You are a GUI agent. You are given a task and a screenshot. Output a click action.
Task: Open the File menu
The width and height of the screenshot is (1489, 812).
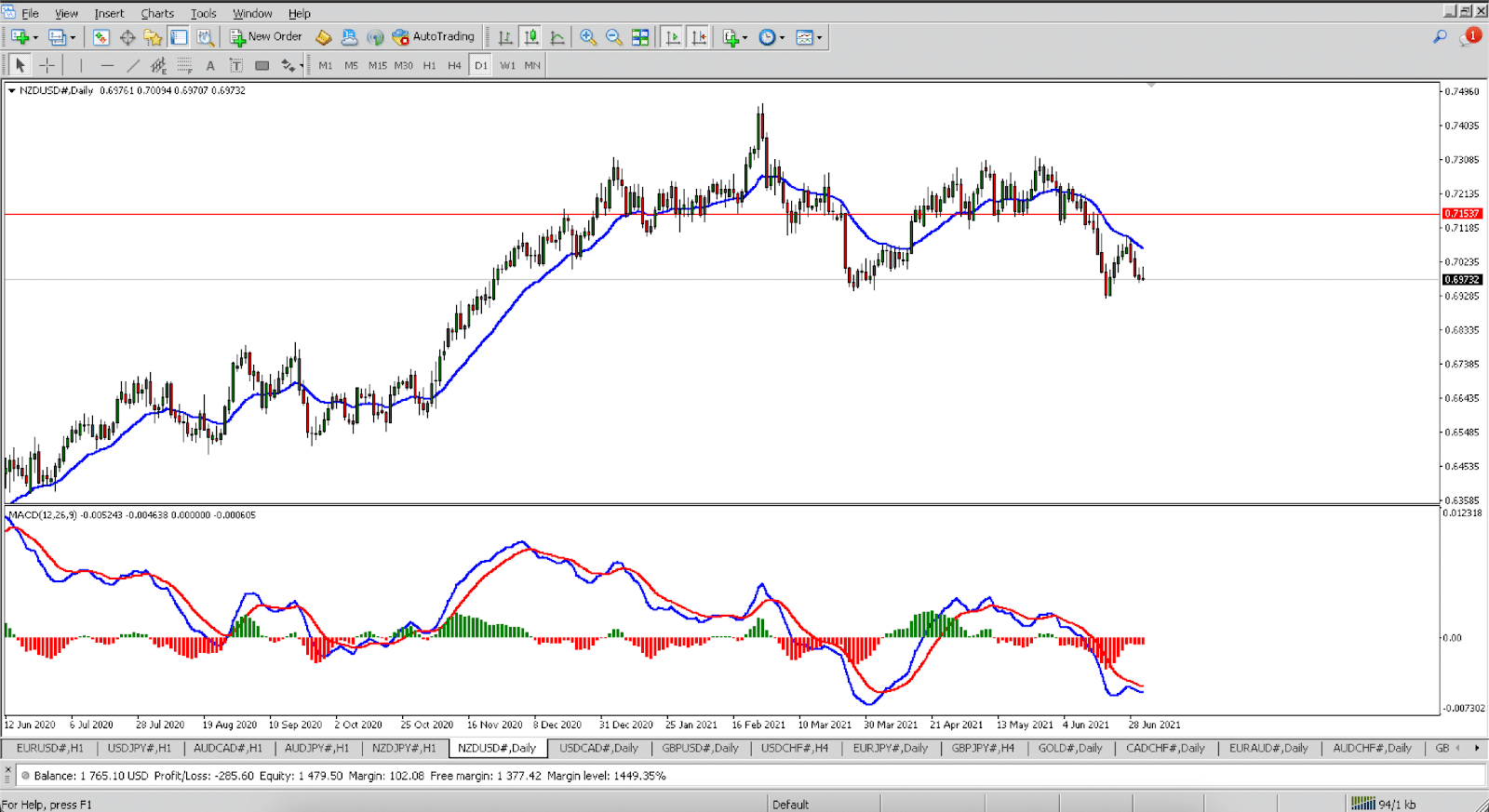(x=30, y=13)
